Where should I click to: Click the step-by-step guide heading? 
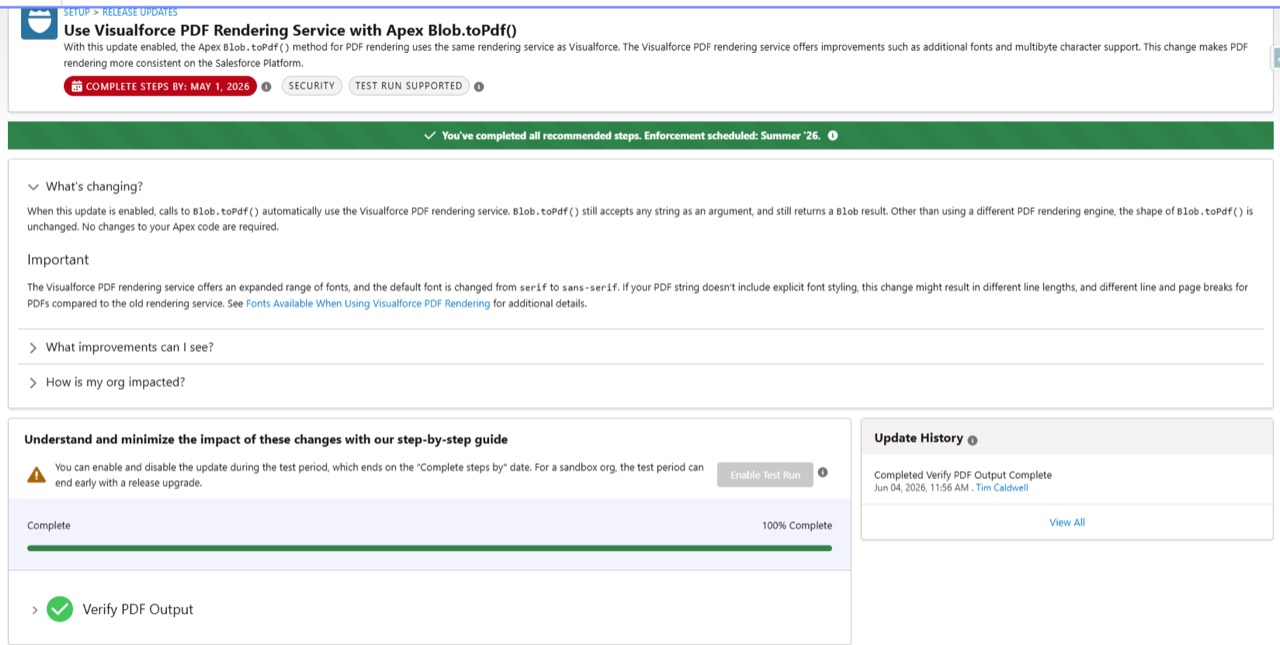[266, 439]
